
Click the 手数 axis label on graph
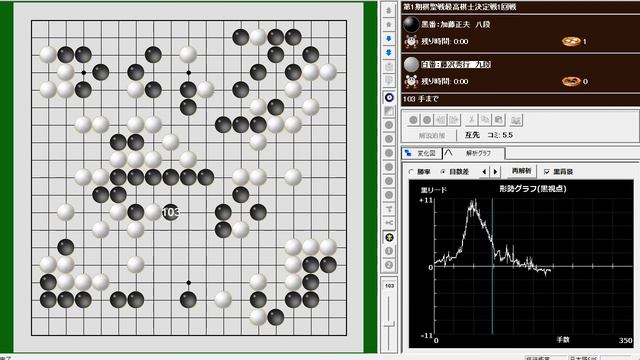(563, 339)
